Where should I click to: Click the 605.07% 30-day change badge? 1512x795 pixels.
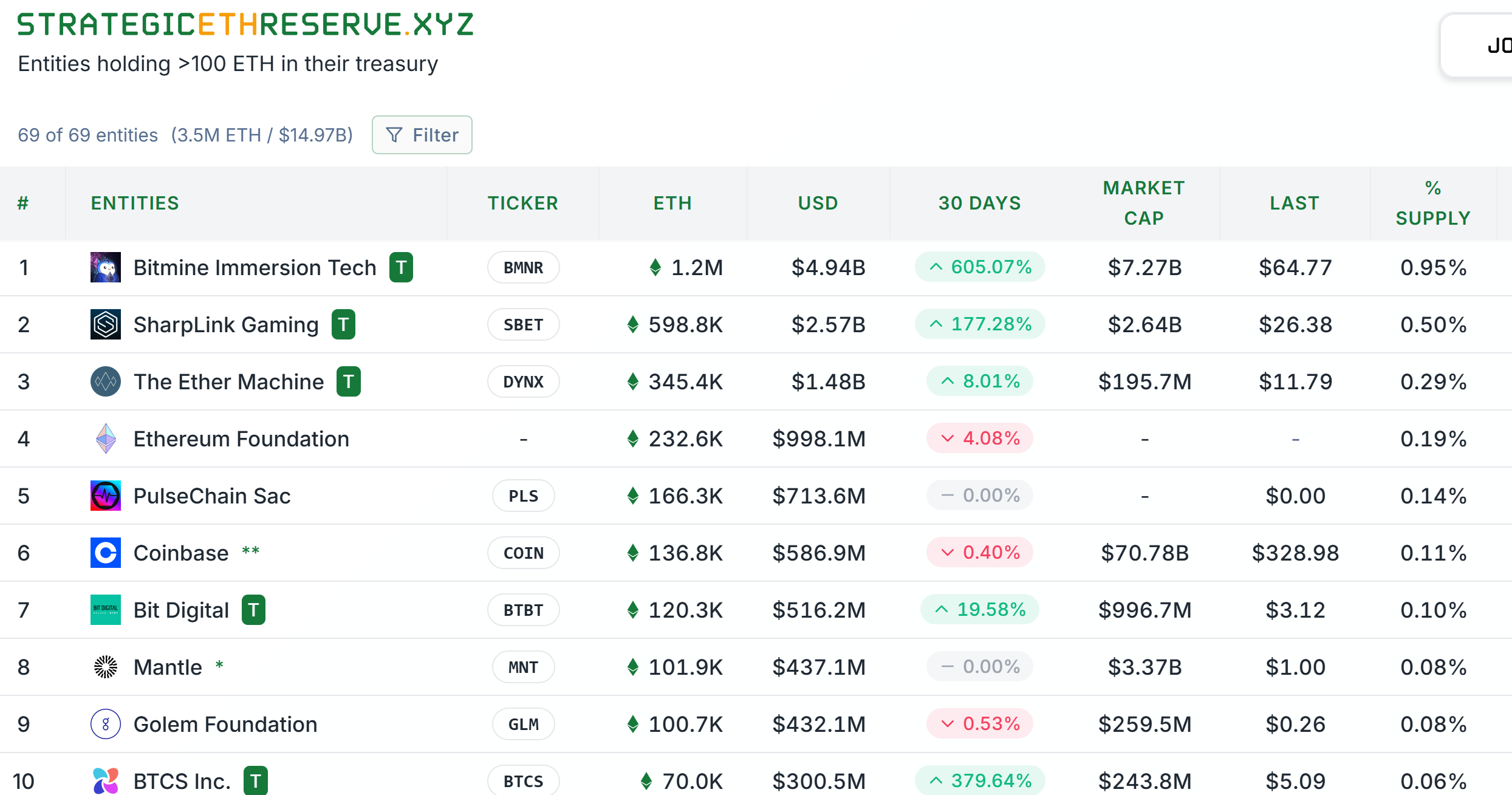point(980,267)
